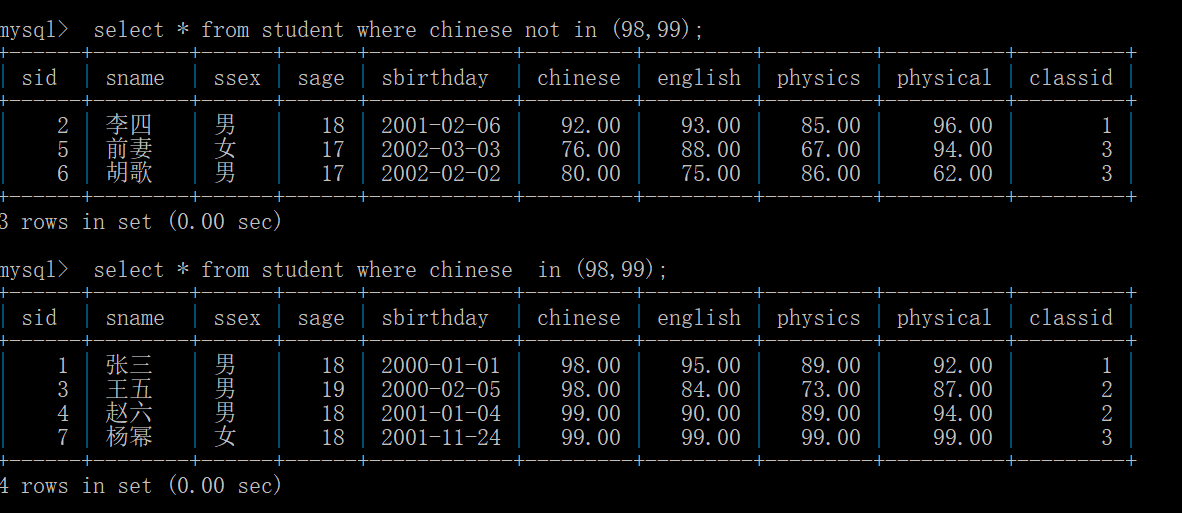Click 前妻's english score 88.00
1182x513 pixels.
coord(710,149)
